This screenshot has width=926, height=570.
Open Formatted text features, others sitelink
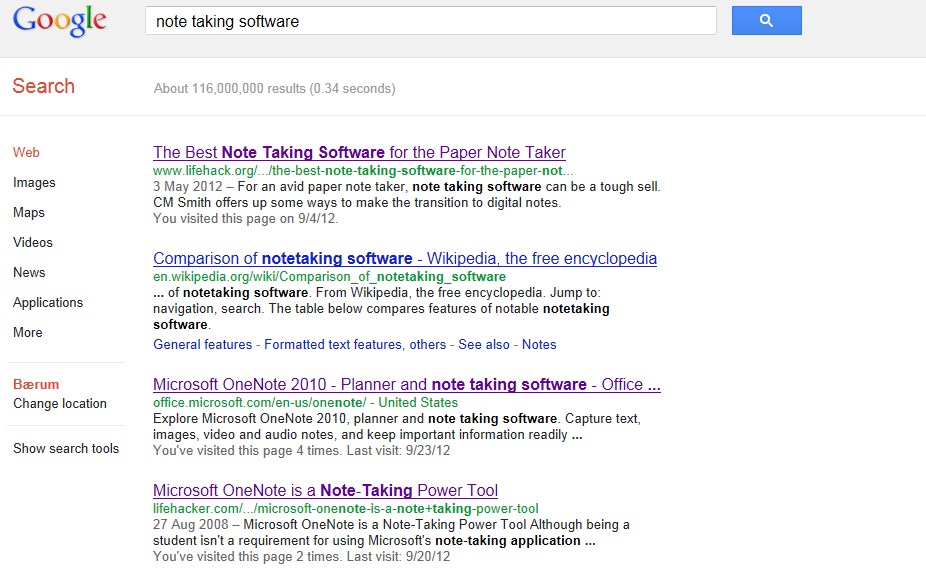(355, 344)
